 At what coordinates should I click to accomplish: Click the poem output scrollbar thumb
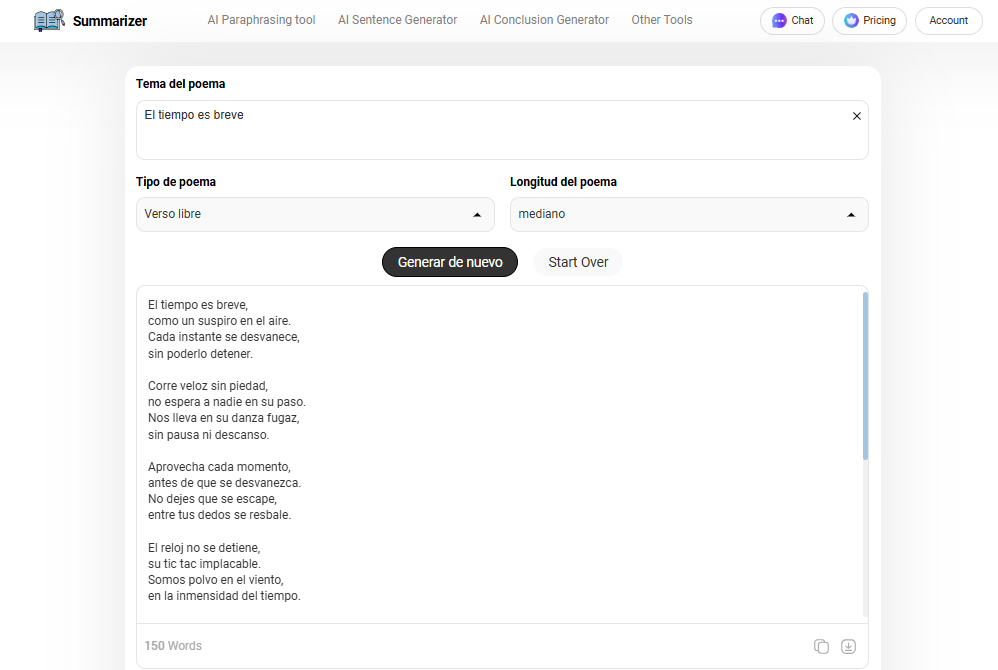tap(865, 375)
